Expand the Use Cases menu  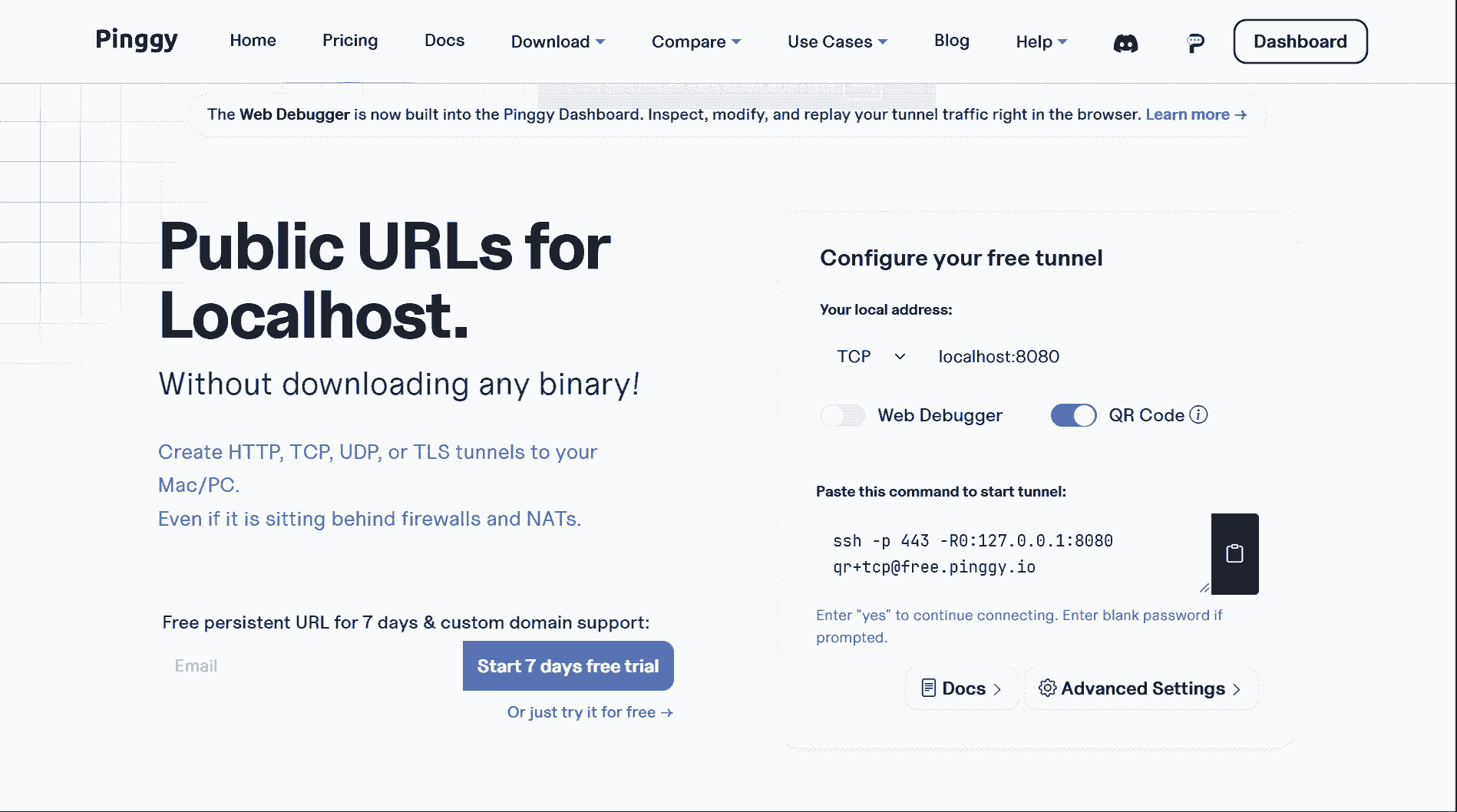[838, 41]
